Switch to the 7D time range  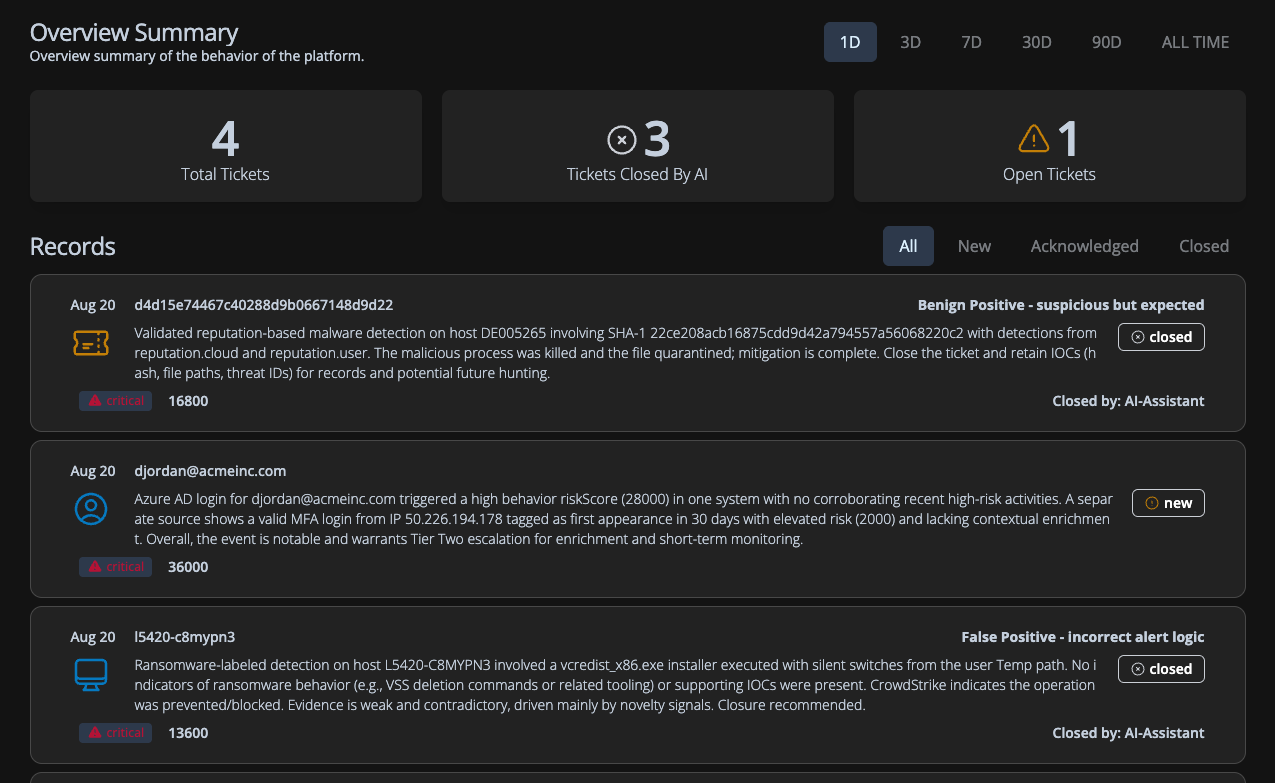coord(970,42)
